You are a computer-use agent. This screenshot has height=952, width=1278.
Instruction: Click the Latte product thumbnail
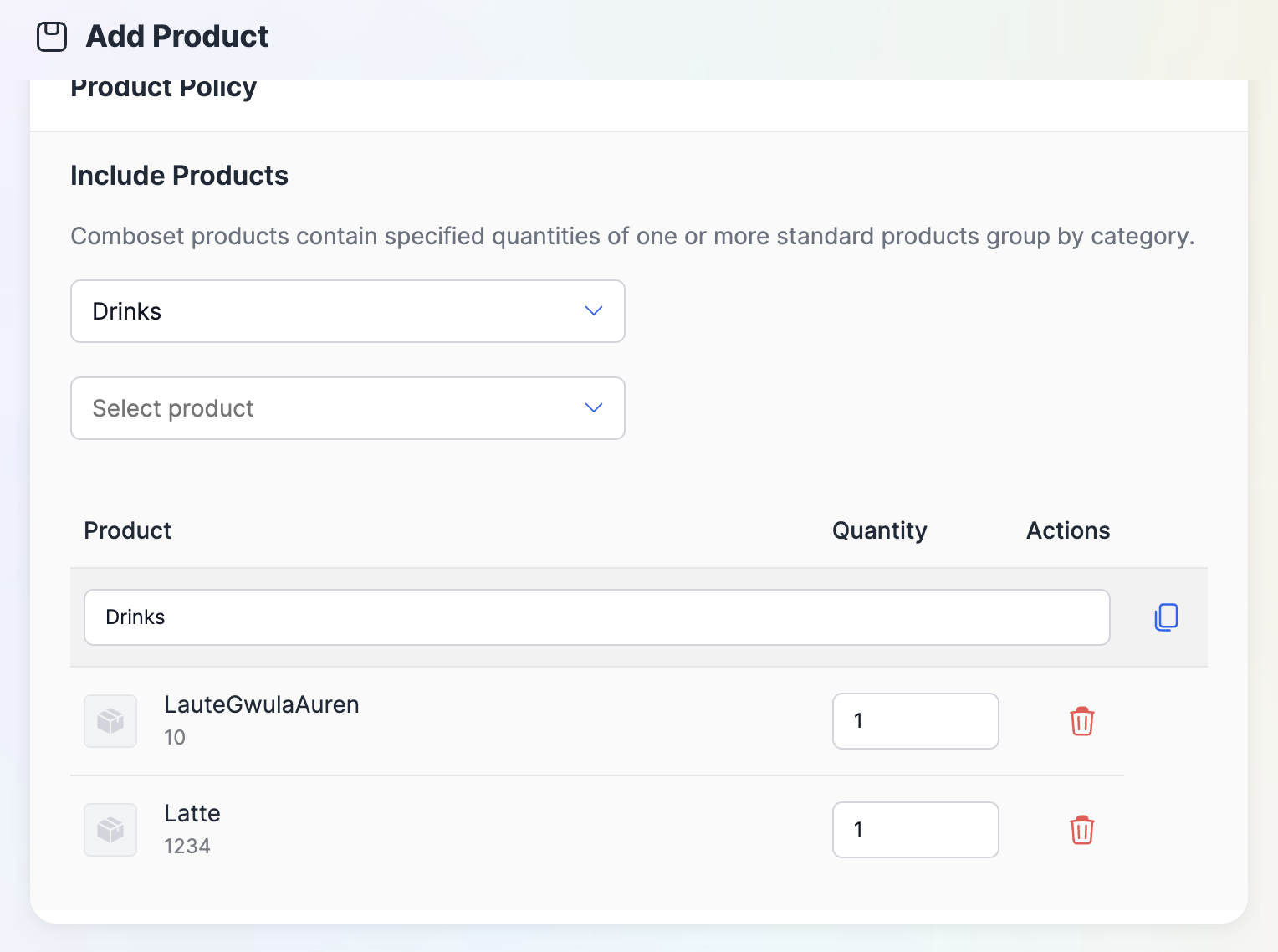pyautogui.click(x=110, y=830)
